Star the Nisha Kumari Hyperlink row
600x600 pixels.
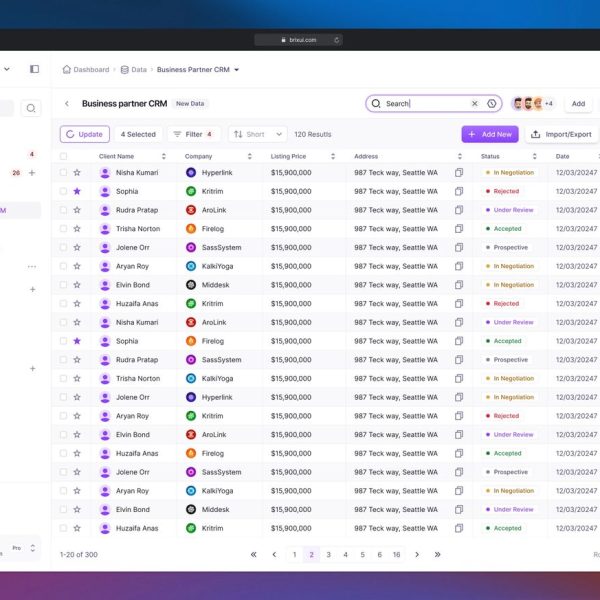click(77, 173)
